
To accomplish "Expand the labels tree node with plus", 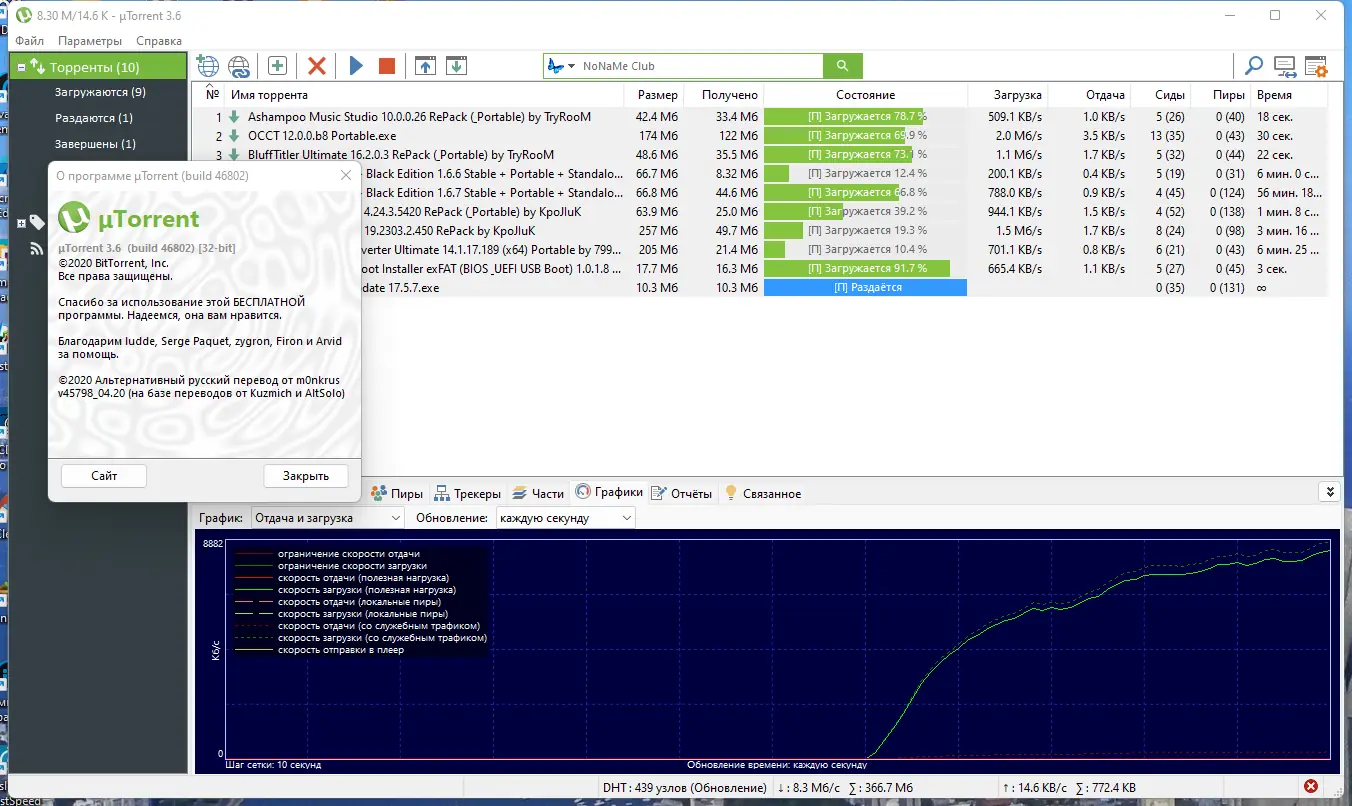I will tap(22, 222).
